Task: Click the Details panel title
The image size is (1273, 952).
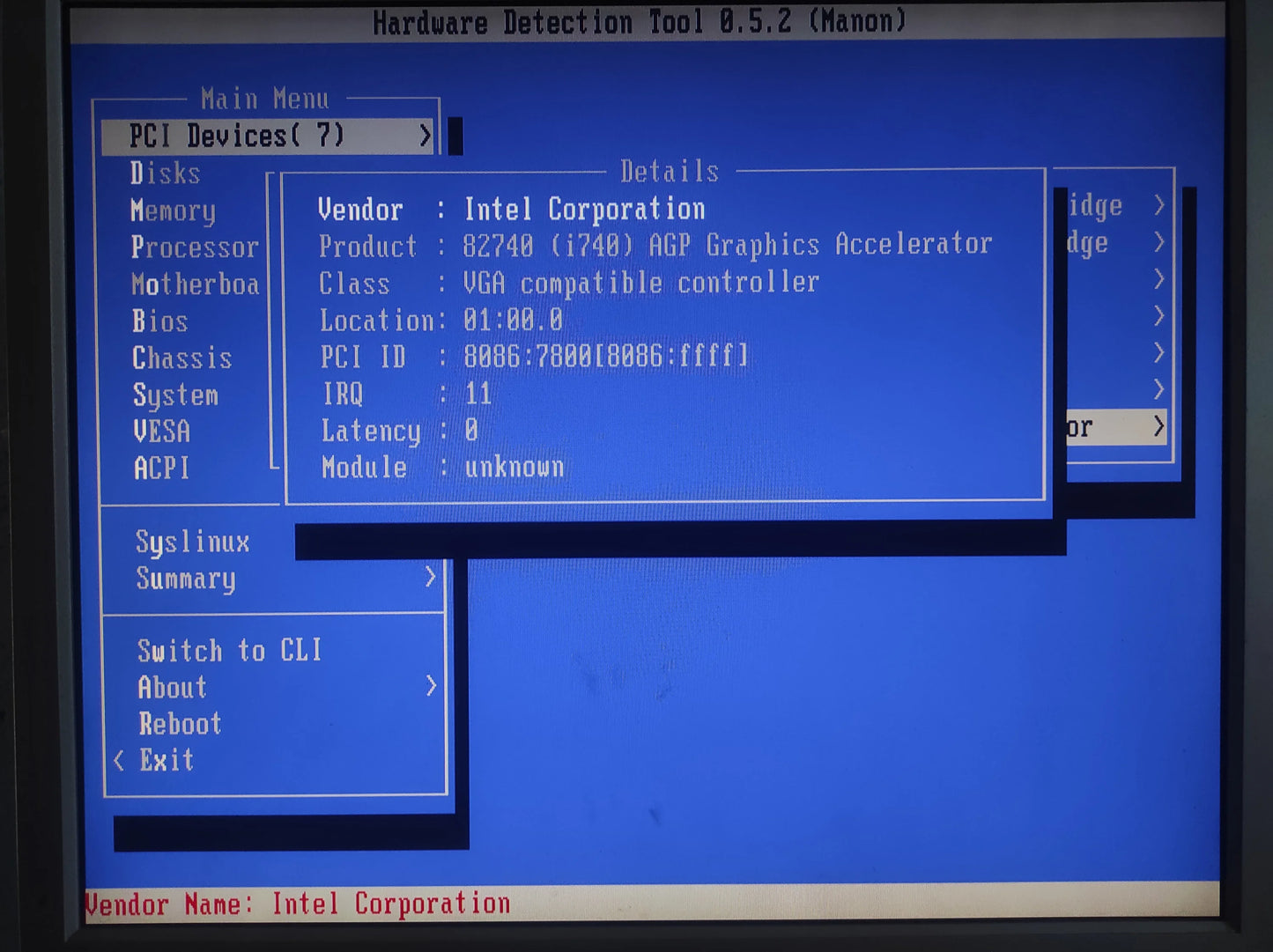Action: 670,171
